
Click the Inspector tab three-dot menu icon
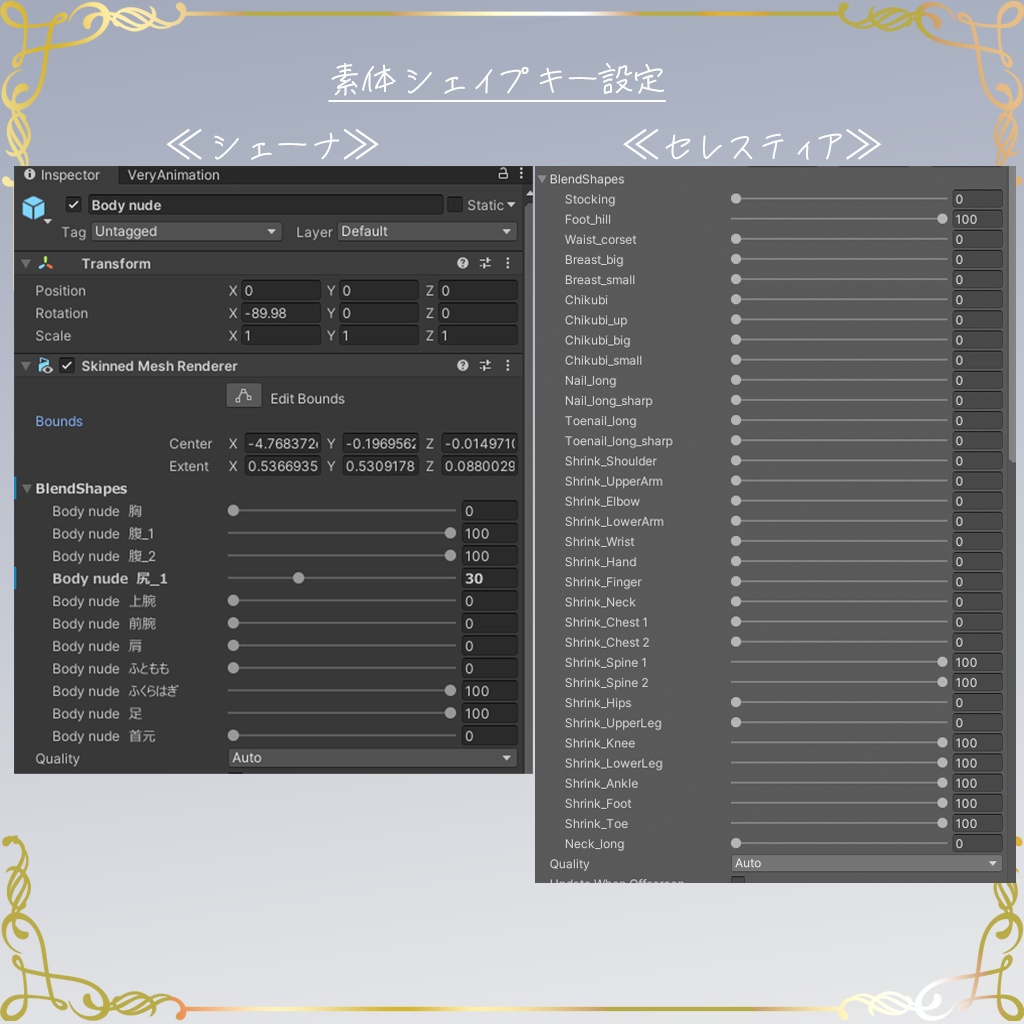coord(522,174)
